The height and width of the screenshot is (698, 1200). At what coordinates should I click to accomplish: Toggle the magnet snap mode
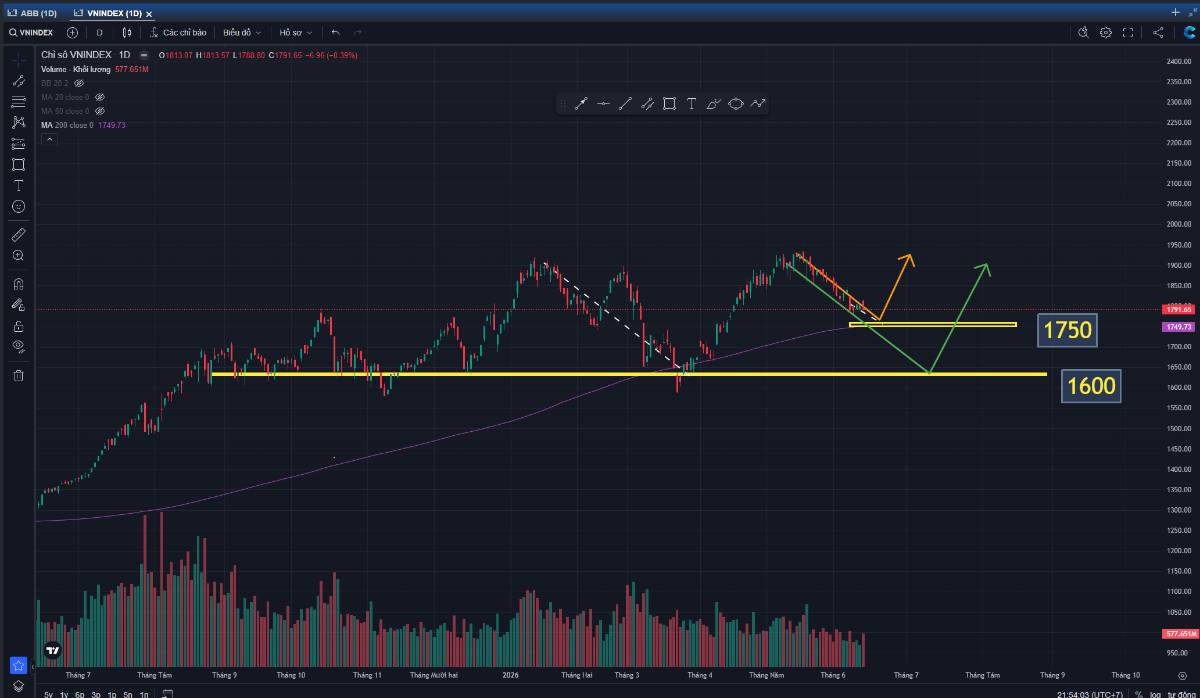click(18, 284)
